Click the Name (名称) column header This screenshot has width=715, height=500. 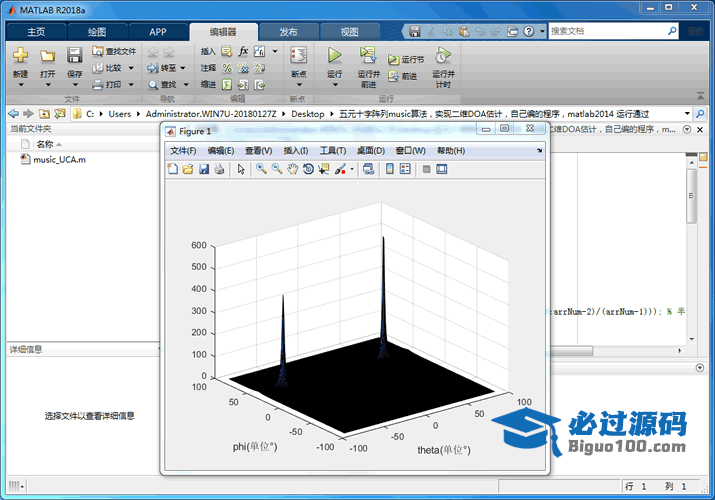45,144
